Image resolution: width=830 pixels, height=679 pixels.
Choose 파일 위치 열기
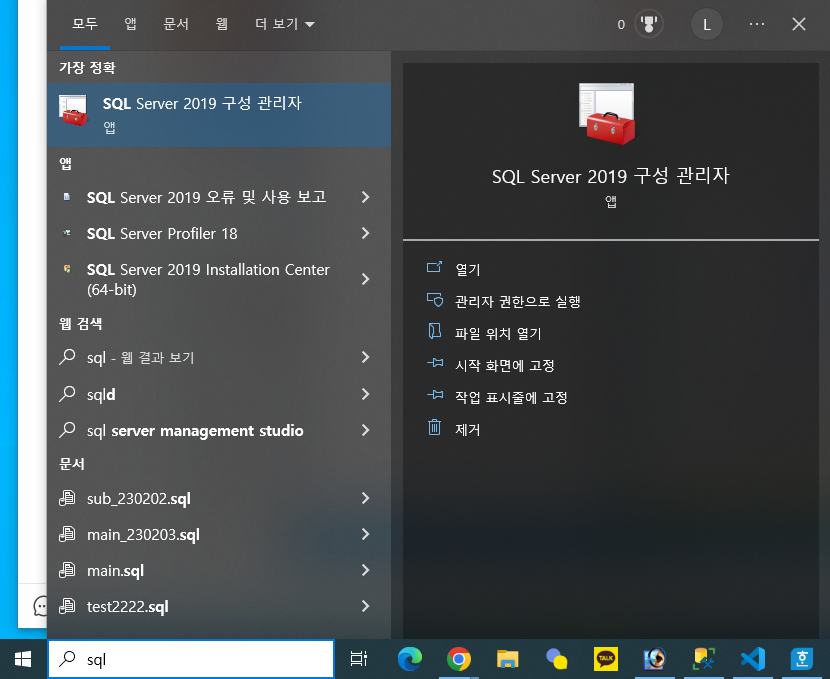click(x=498, y=333)
